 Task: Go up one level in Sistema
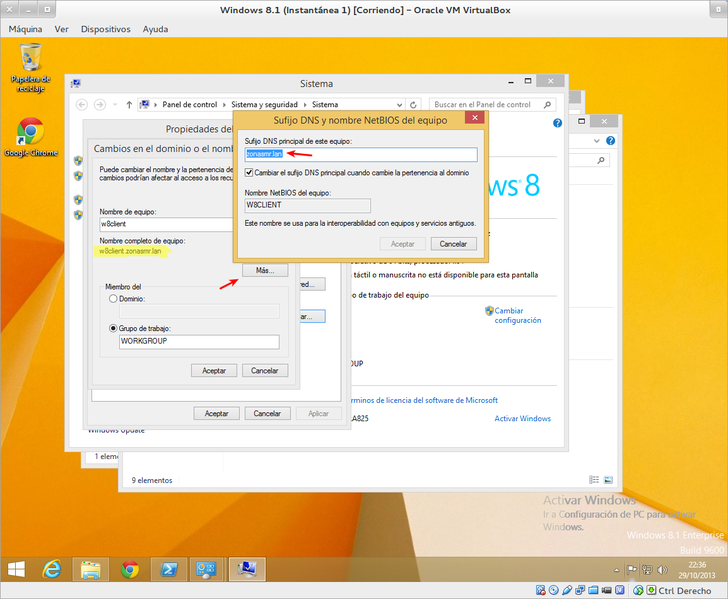click(130, 105)
